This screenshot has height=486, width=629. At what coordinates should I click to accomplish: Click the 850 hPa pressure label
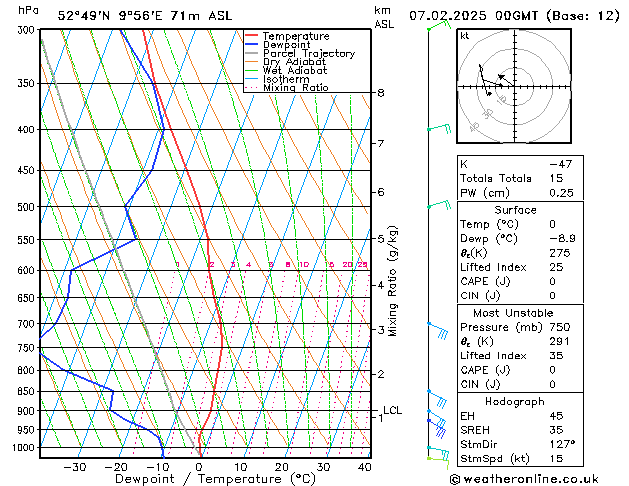tap(28, 391)
